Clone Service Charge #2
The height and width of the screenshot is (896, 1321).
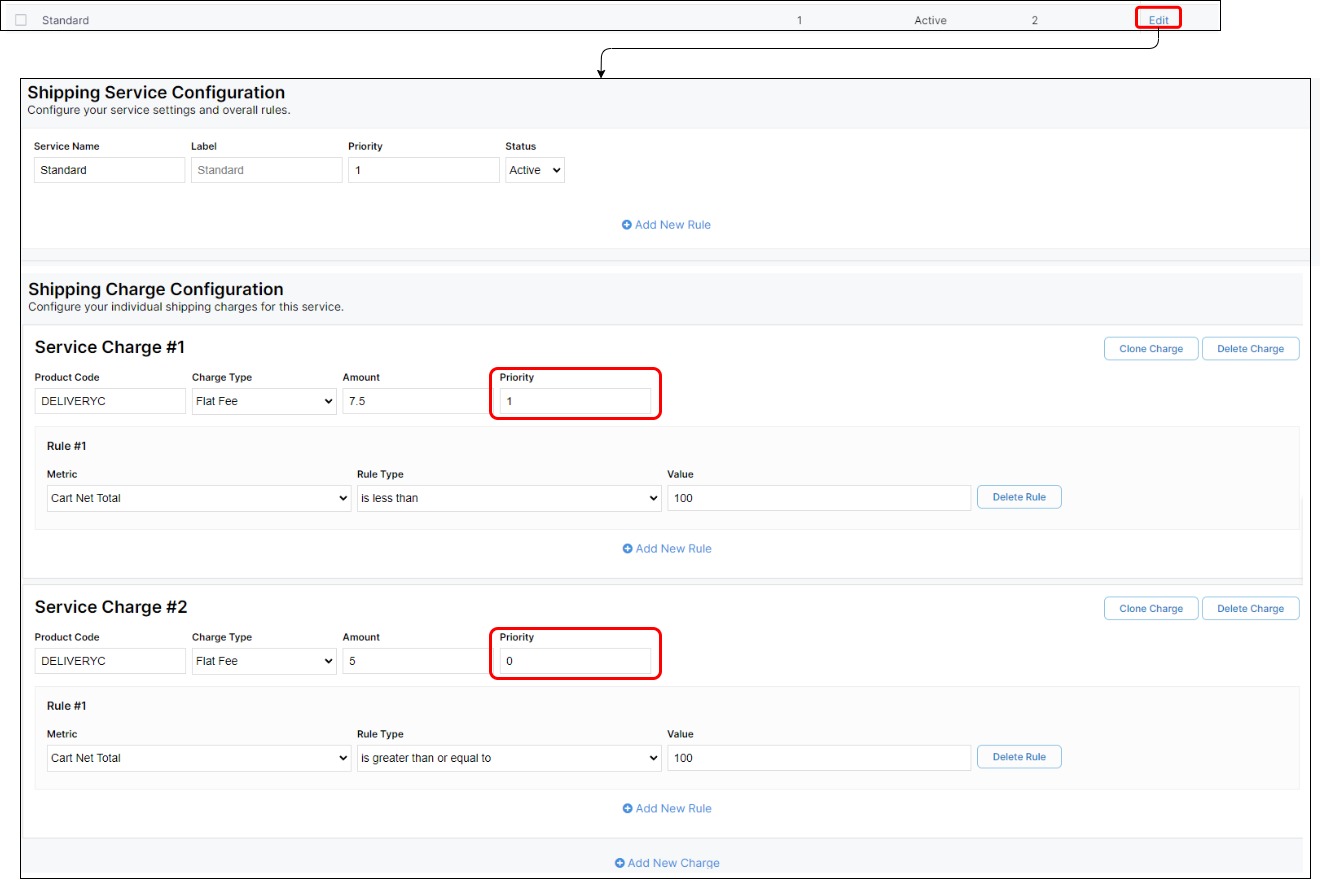coord(1150,608)
